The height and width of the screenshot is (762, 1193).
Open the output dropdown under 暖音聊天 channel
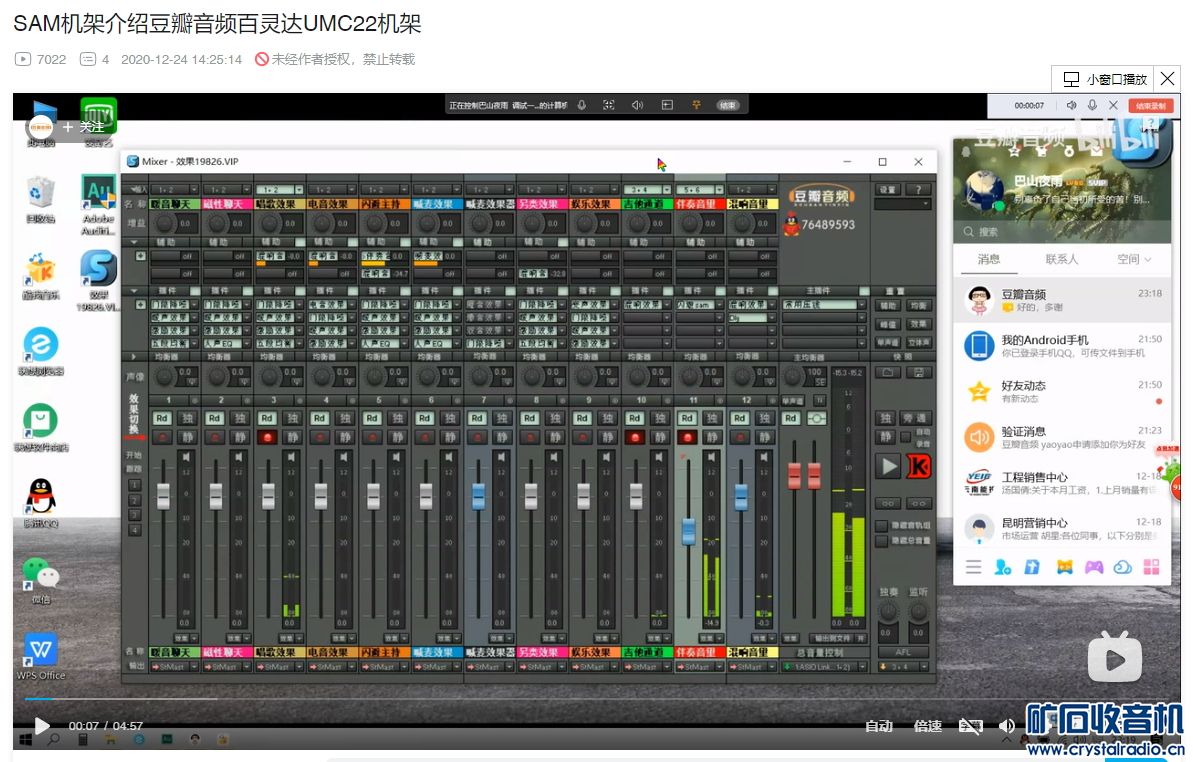click(174, 667)
